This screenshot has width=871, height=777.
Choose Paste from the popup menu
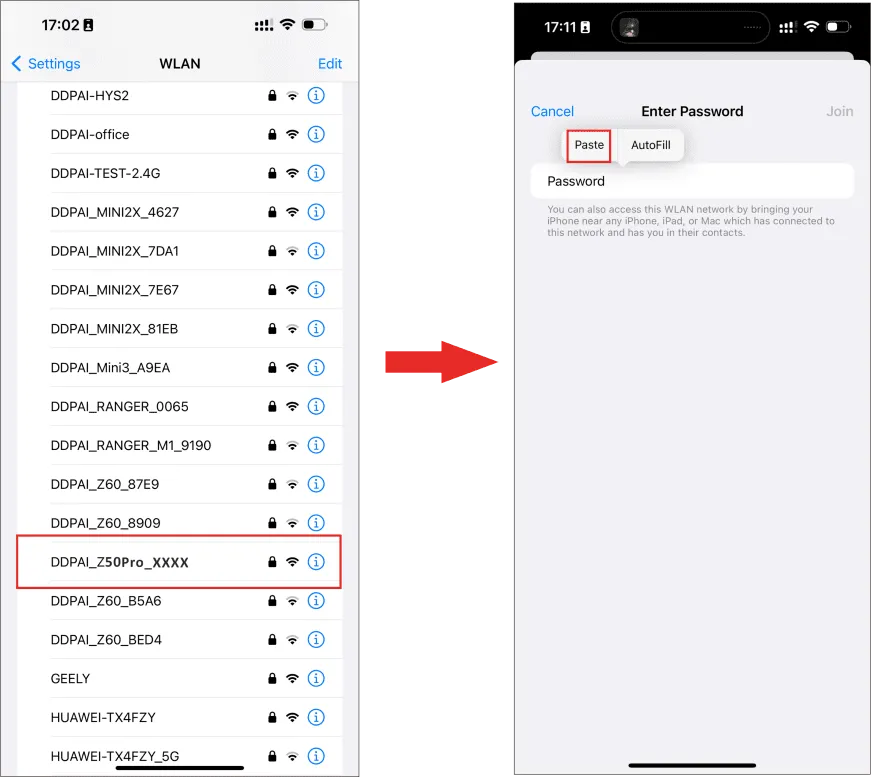tap(589, 146)
